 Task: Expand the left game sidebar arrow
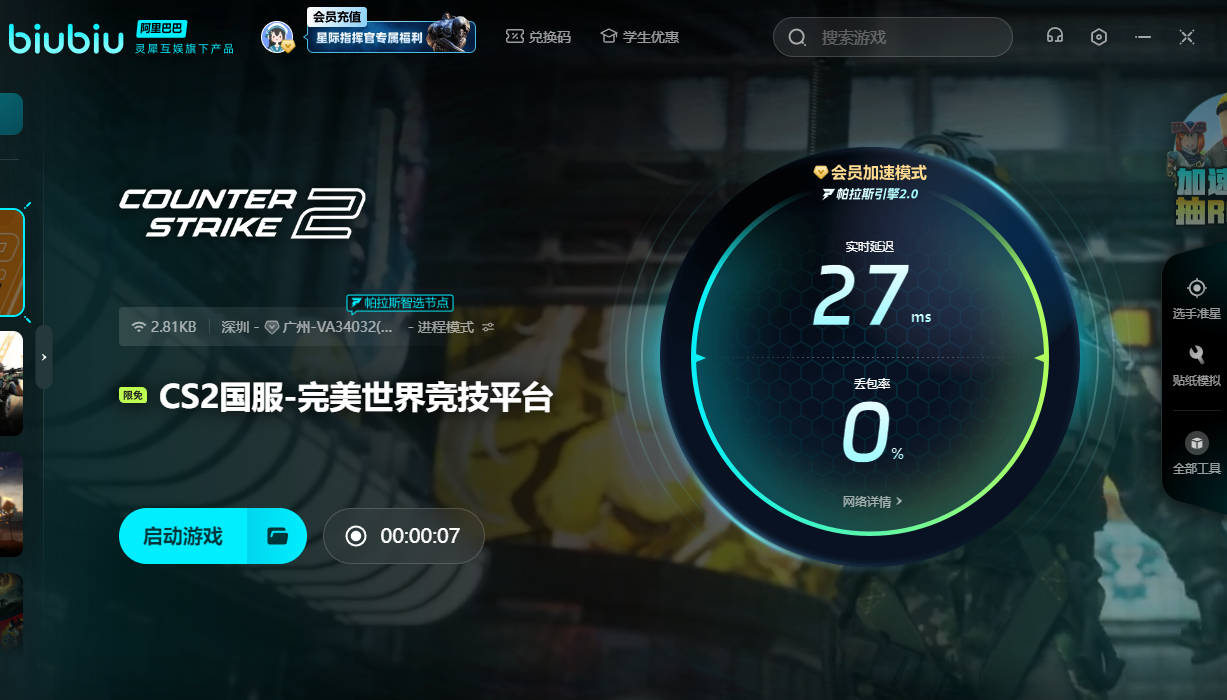click(44, 357)
